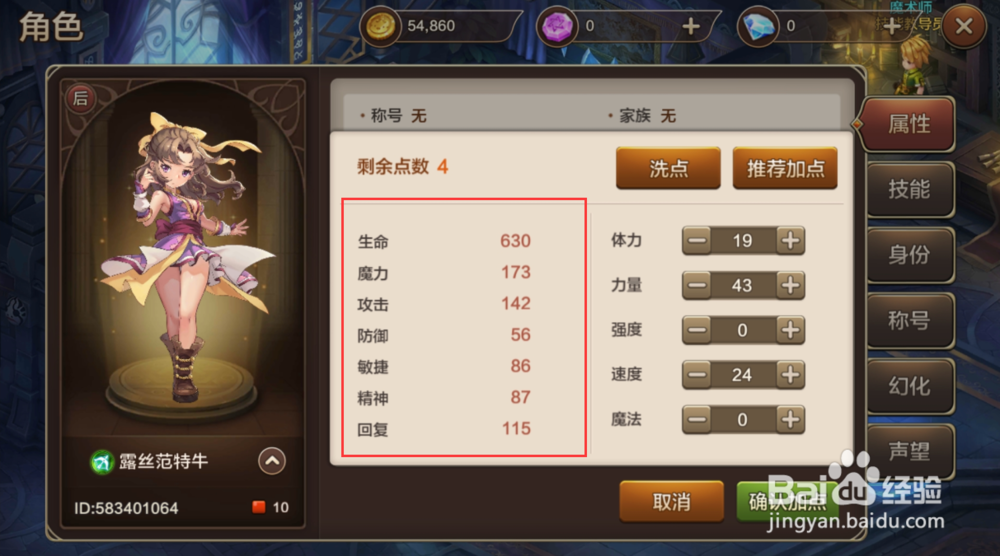Increase 强度 with the plus button
The width and height of the screenshot is (1000, 556).
click(x=790, y=330)
